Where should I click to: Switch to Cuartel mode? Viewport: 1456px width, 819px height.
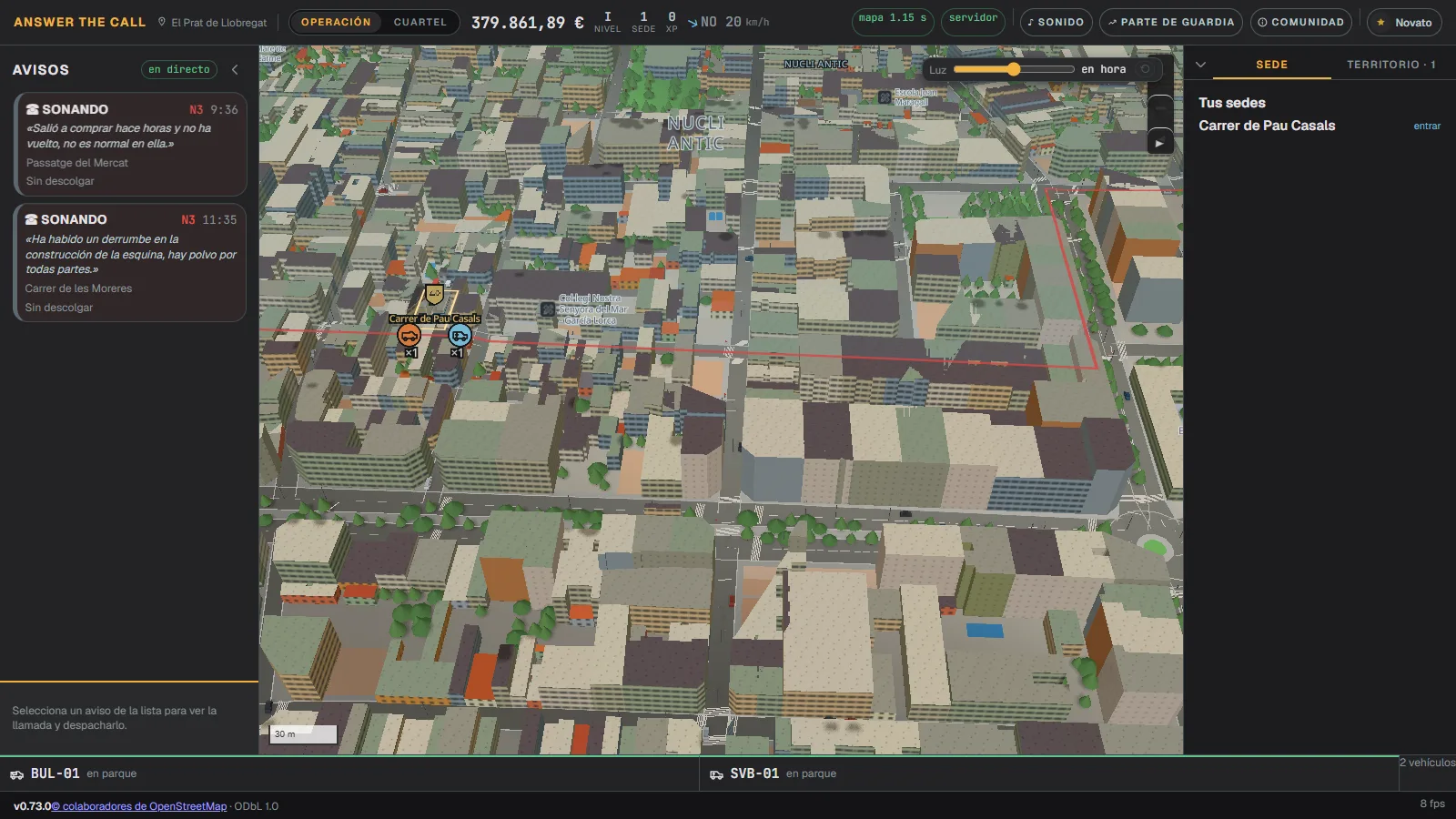click(420, 22)
